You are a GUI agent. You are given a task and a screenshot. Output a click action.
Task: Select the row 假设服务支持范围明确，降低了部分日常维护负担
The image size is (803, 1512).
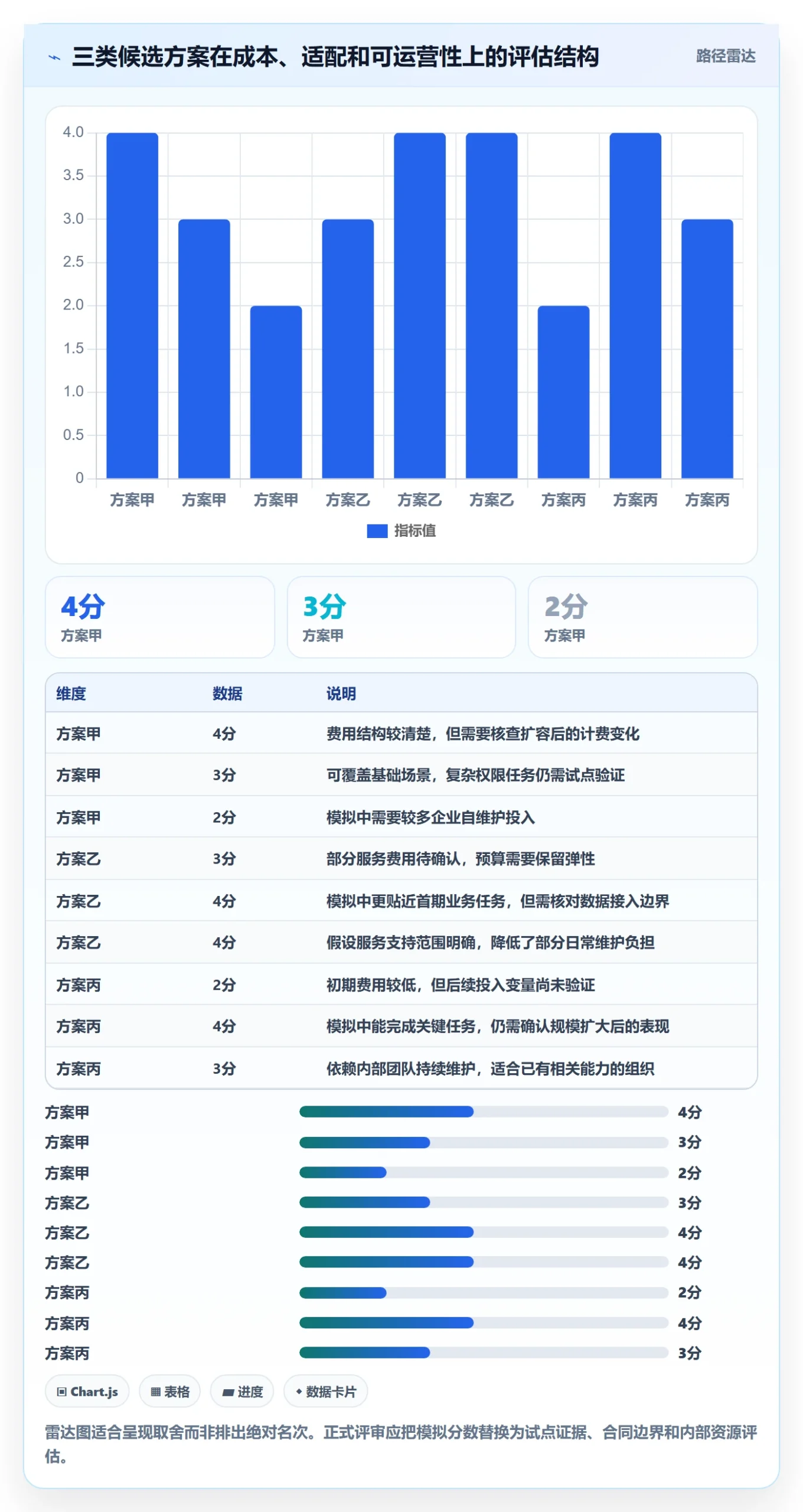tap(401, 943)
